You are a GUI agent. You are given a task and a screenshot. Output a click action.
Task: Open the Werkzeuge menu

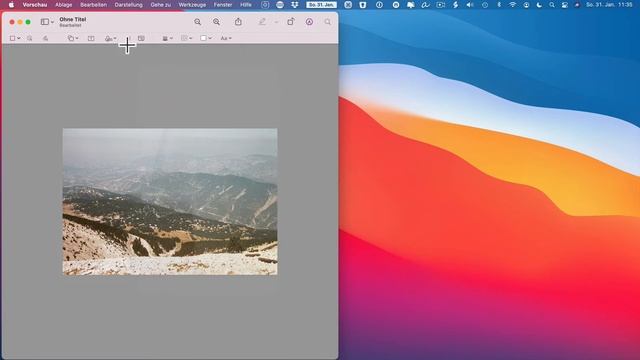click(x=192, y=5)
